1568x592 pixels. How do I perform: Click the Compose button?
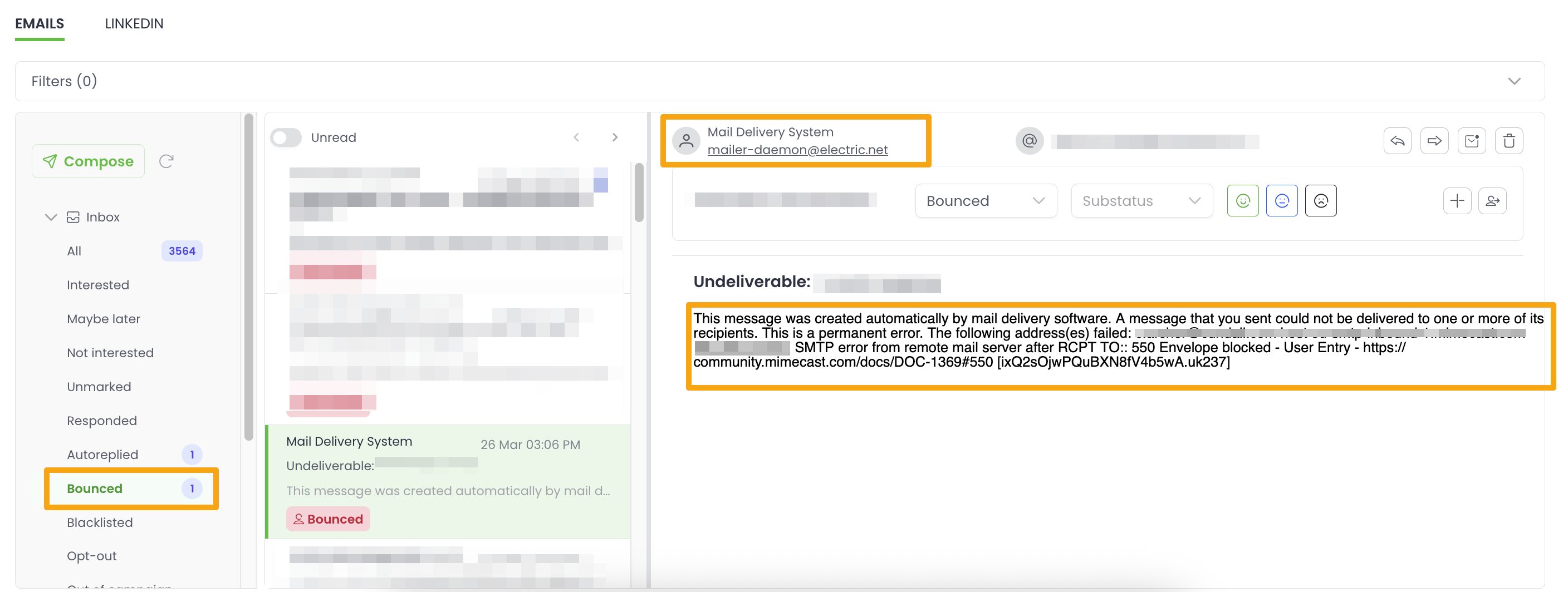click(87, 161)
